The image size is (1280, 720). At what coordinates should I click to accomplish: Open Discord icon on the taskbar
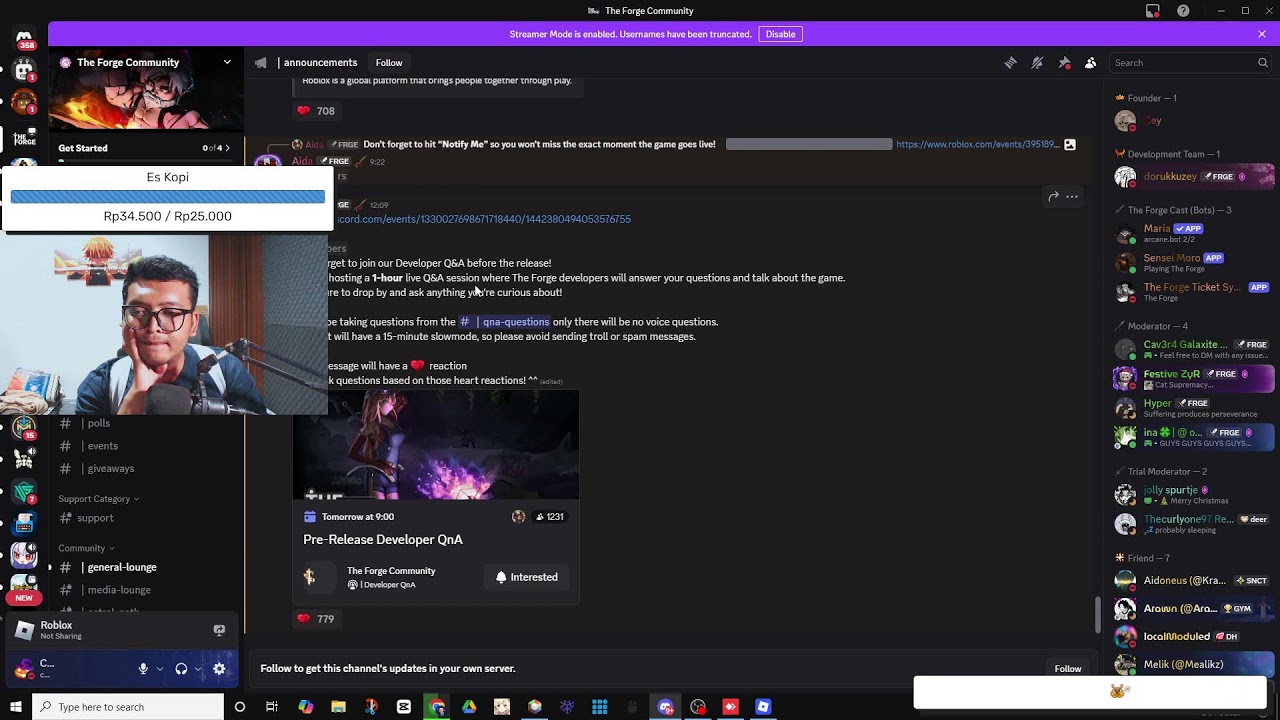(666, 707)
